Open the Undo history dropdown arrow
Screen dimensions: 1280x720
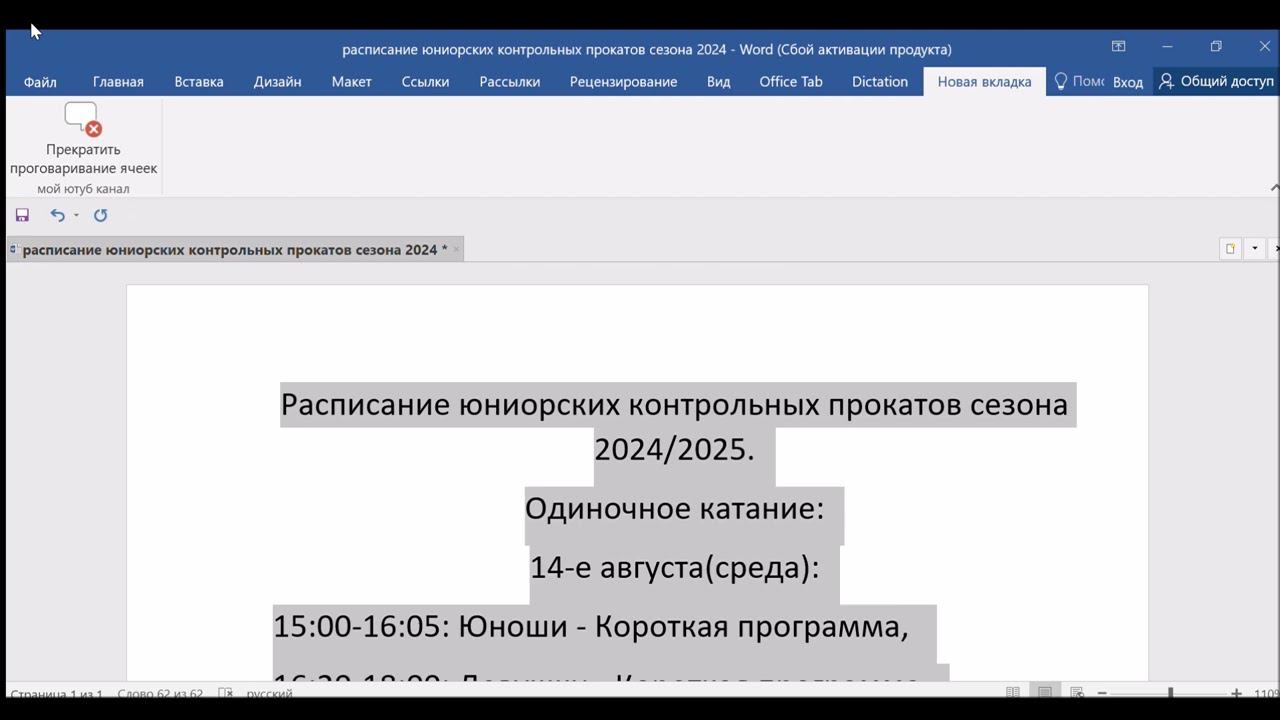(76, 215)
